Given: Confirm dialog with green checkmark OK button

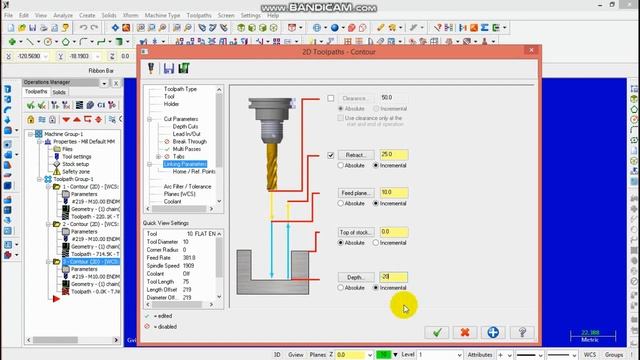Looking at the screenshot, I should click(437, 332).
